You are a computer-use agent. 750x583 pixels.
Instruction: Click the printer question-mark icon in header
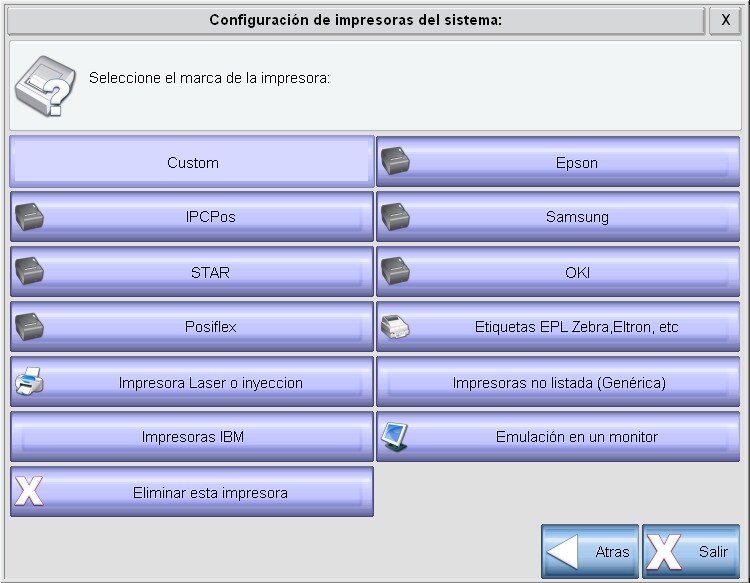click(45, 86)
